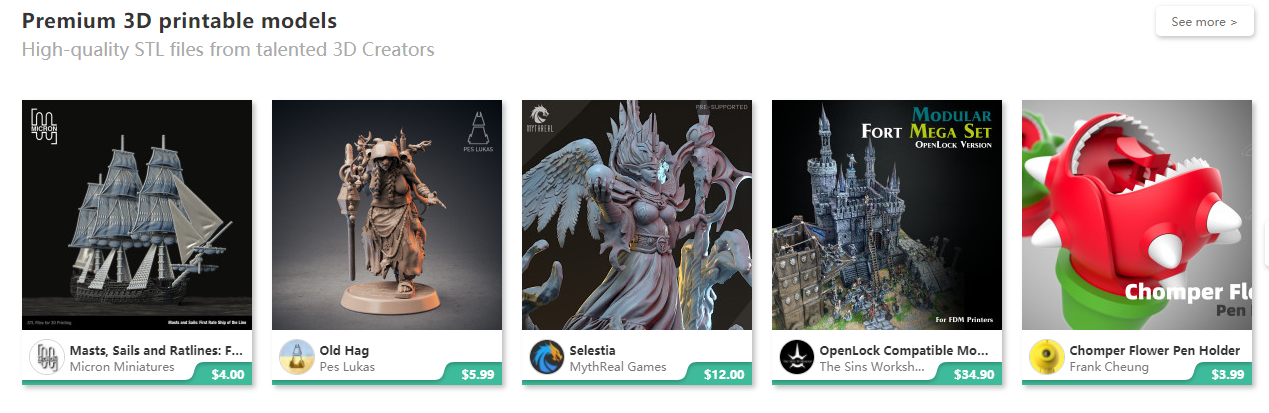Open the Old Hag figurine thumbnail

(387, 215)
